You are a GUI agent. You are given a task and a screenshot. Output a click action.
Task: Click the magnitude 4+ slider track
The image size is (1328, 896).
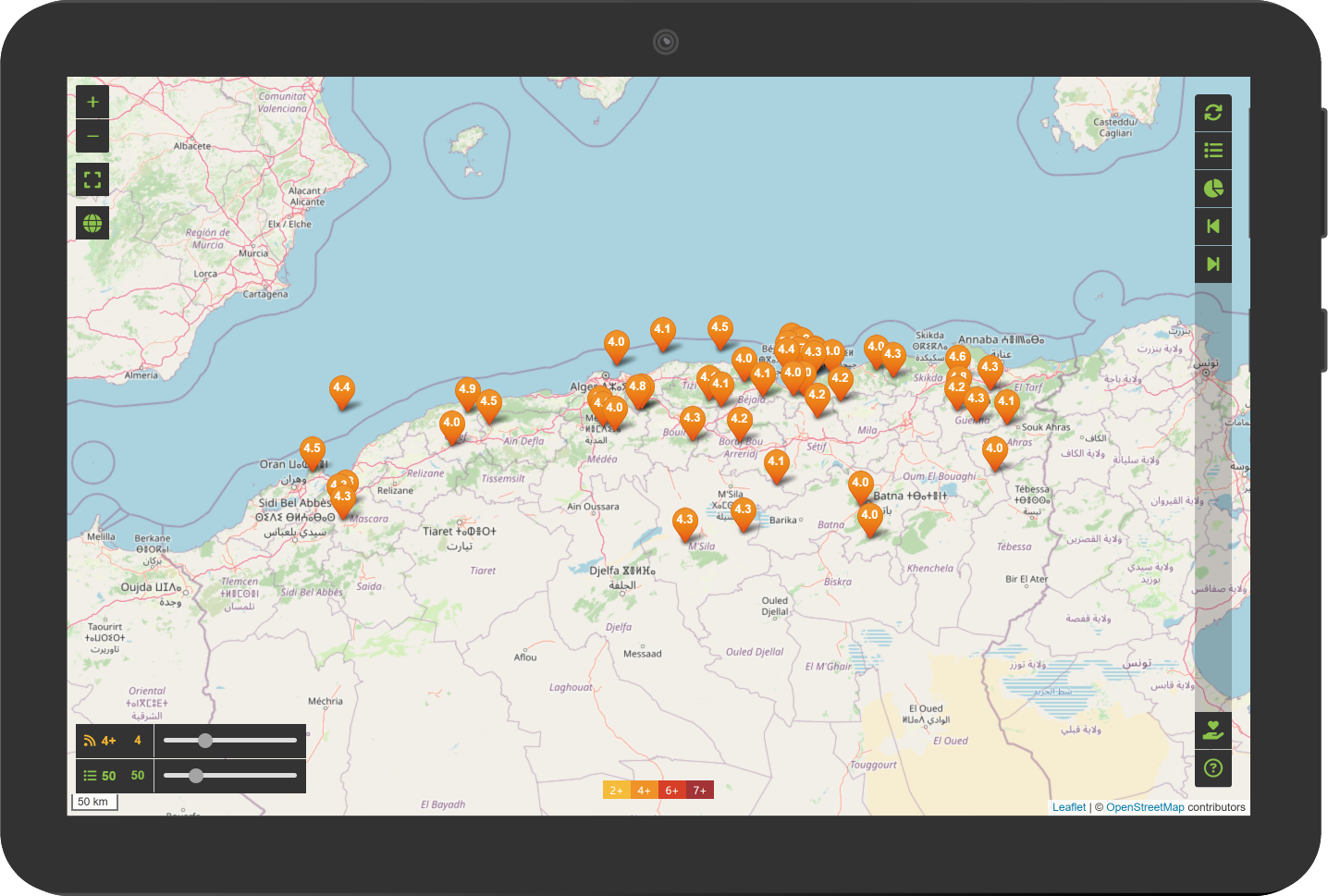tap(230, 741)
